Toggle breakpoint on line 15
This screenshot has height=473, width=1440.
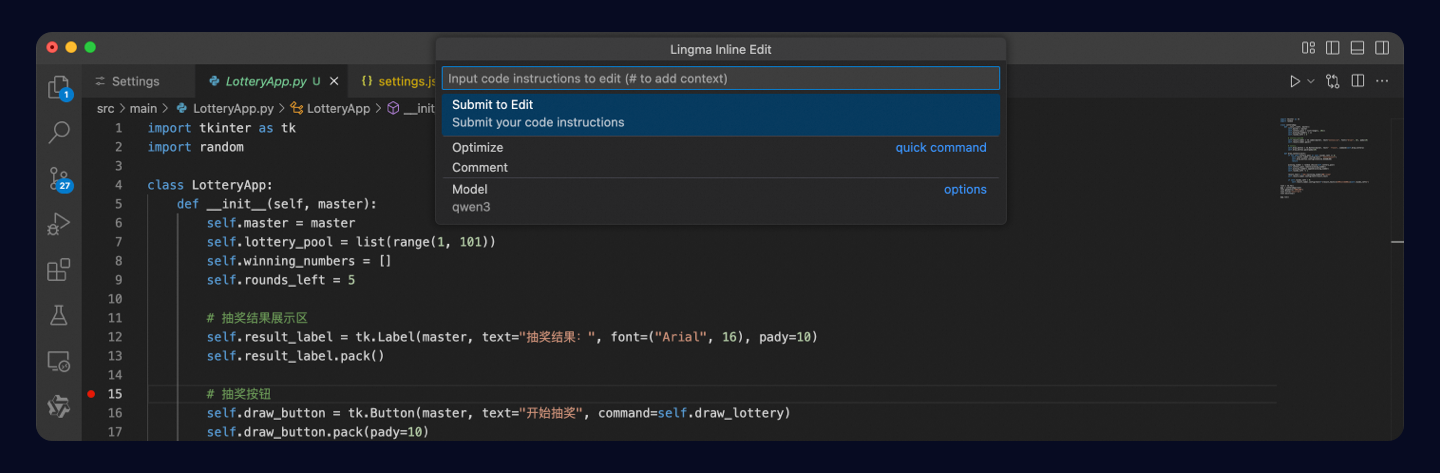pyautogui.click(x=91, y=394)
